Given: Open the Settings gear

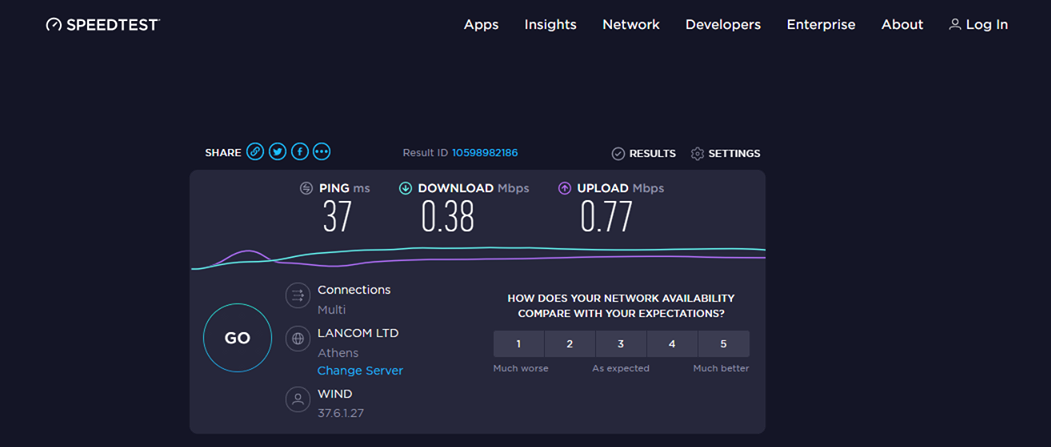Looking at the screenshot, I should 725,153.
